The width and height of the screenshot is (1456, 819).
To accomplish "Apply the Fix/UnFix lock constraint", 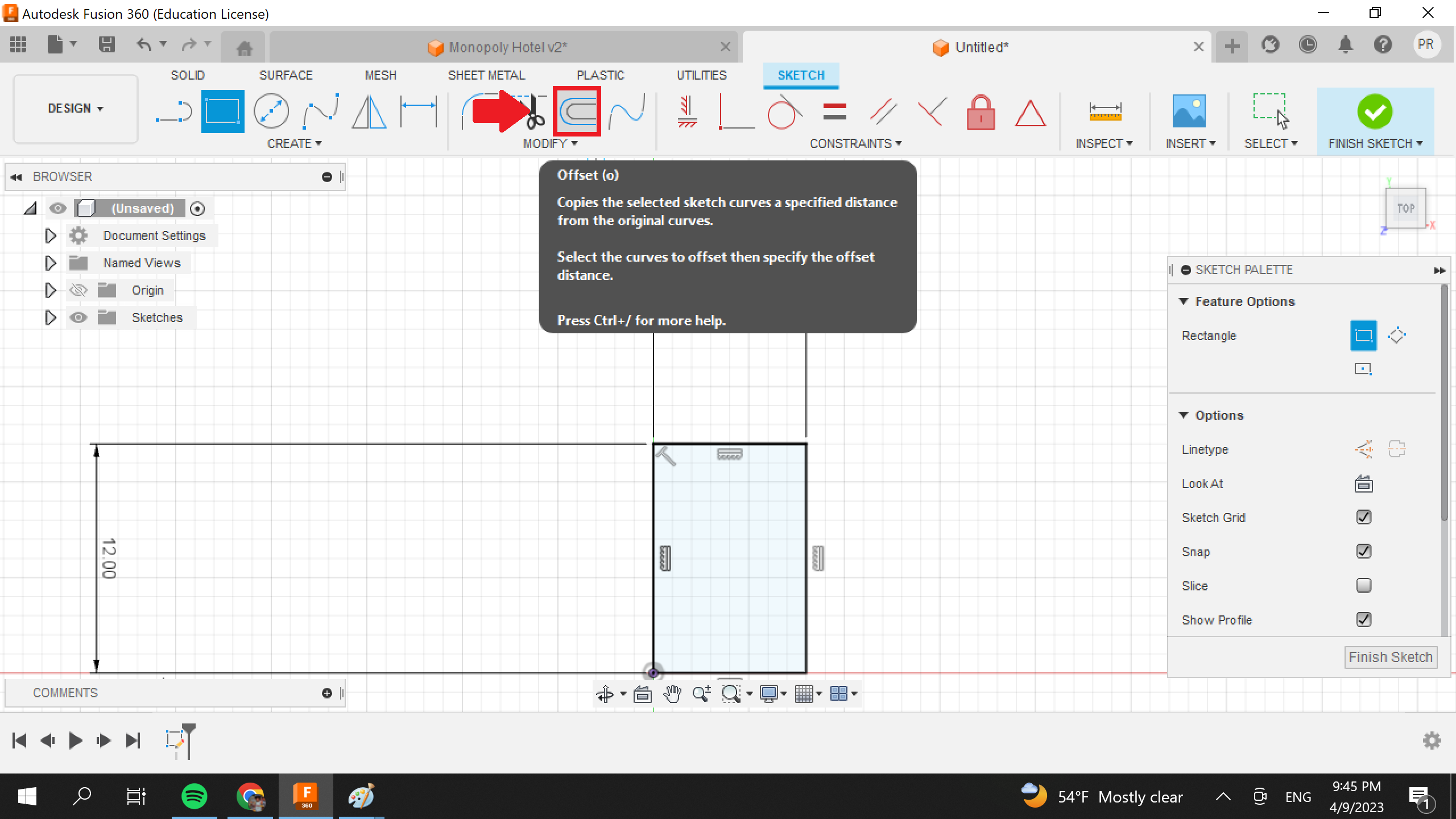I will click(x=981, y=112).
